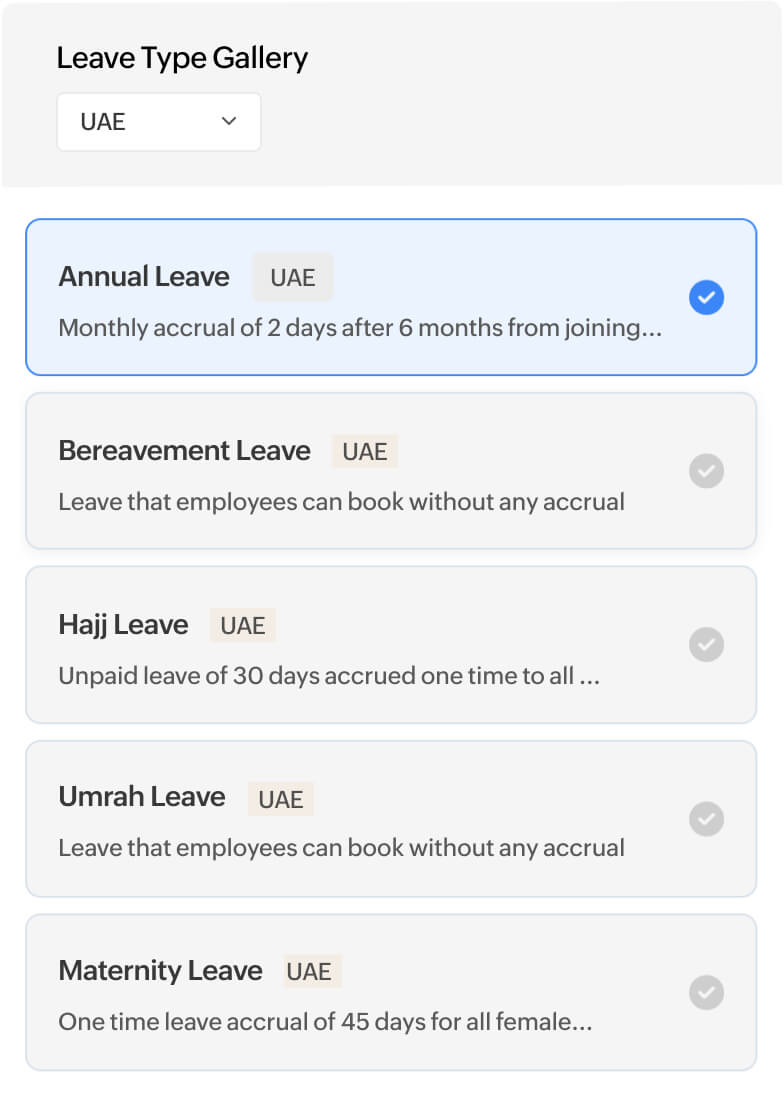This screenshot has width=784, height=1104.
Task: Enable the Umrah Leave checkmark circle
Action: click(x=706, y=819)
